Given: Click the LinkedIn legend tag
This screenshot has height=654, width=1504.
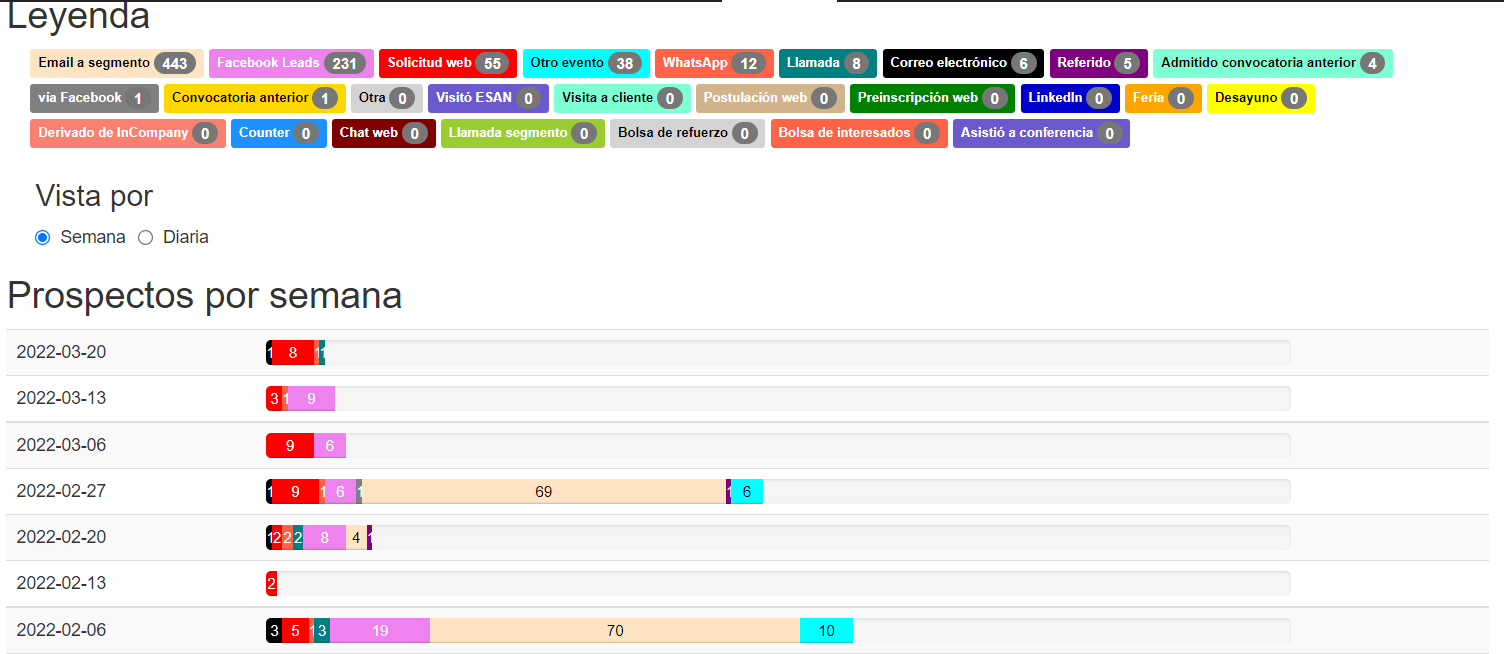Looking at the screenshot, I should point(1070,98).
